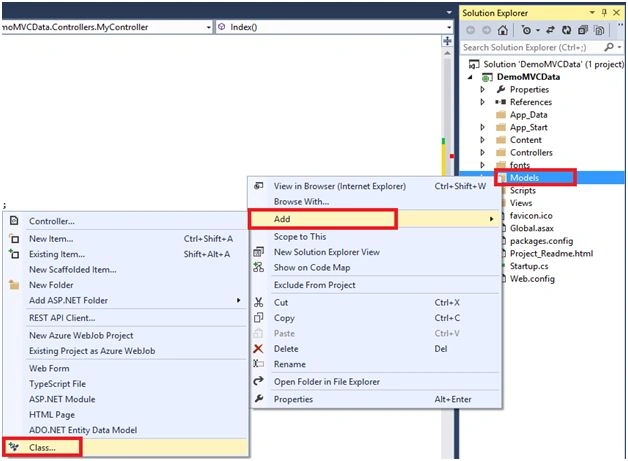The width and height of the screenshot is (628, 461).
Task: Select the Scripts folder
Action: click(x=522, y=190)
